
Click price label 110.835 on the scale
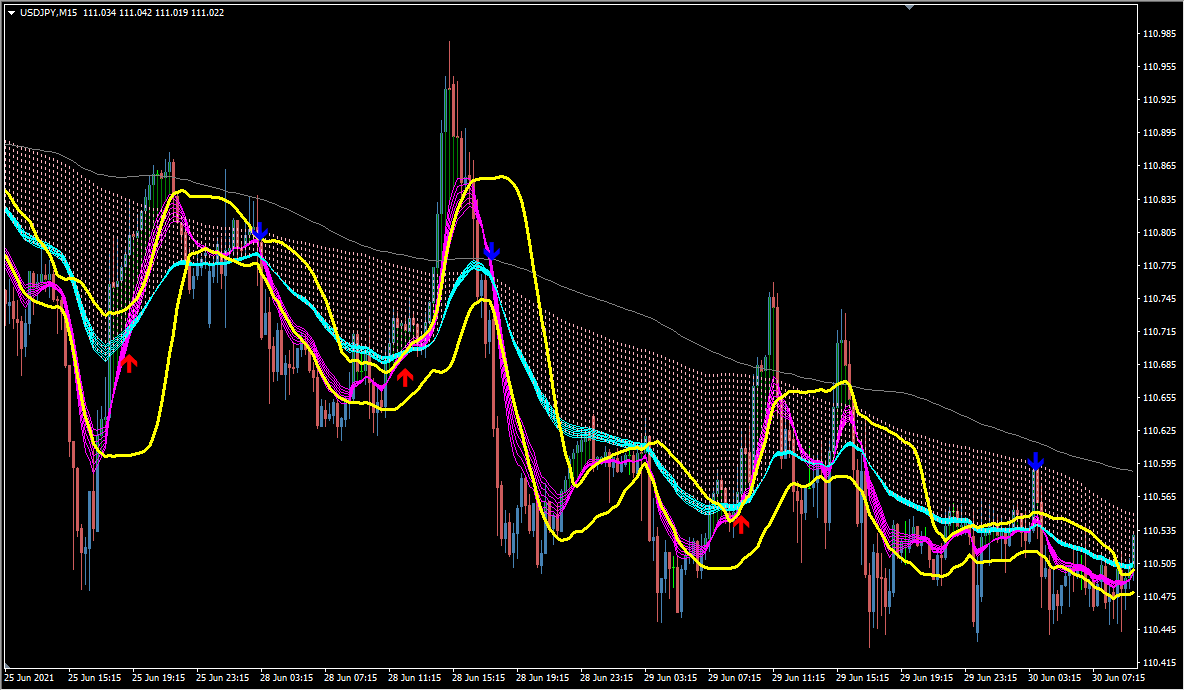click(x=1159, y=200)
